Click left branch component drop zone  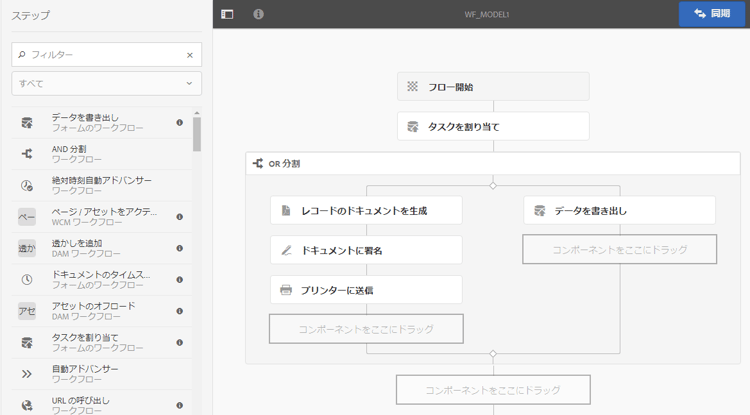[366, 329]
